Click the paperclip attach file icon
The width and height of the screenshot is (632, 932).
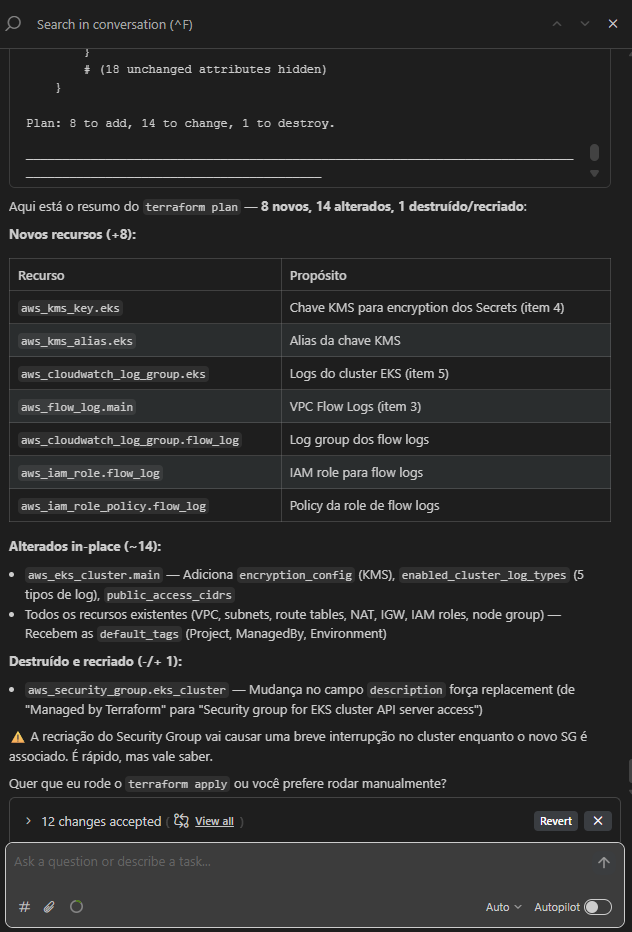[49, 906]
